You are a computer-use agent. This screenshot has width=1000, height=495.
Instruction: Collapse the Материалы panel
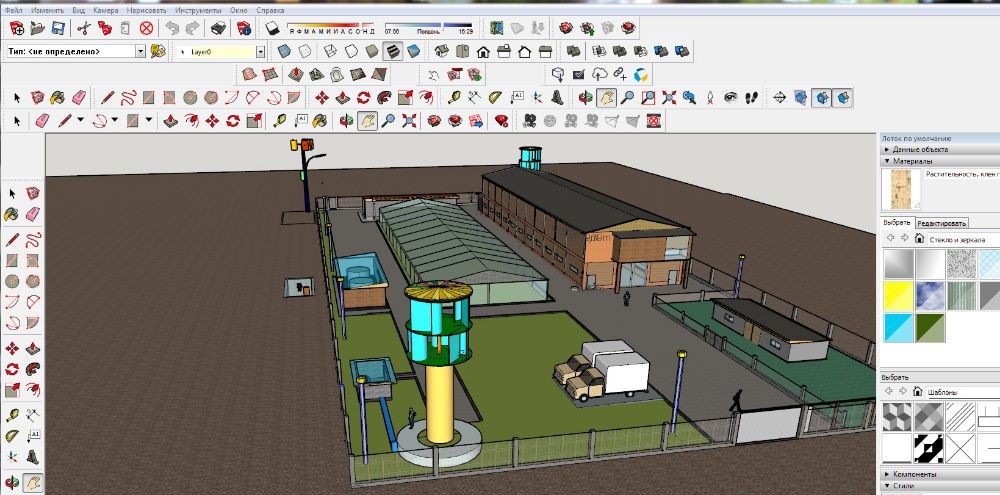[x=940, y=161]
